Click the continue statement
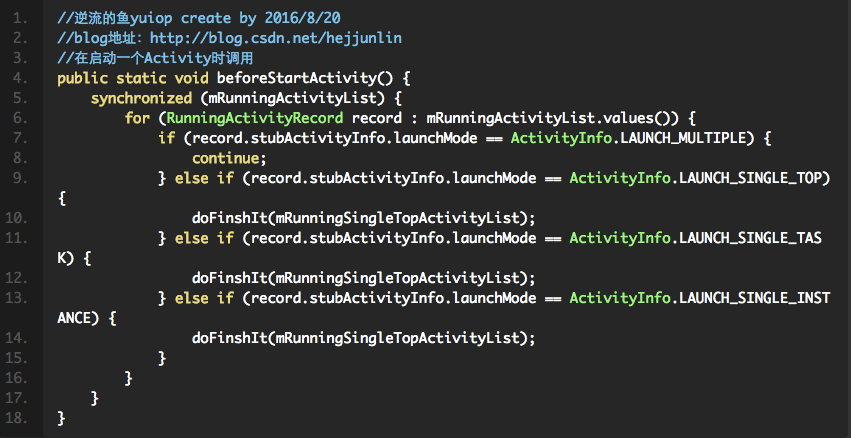Viewport: 851px width, 438px height. [229, 157]
